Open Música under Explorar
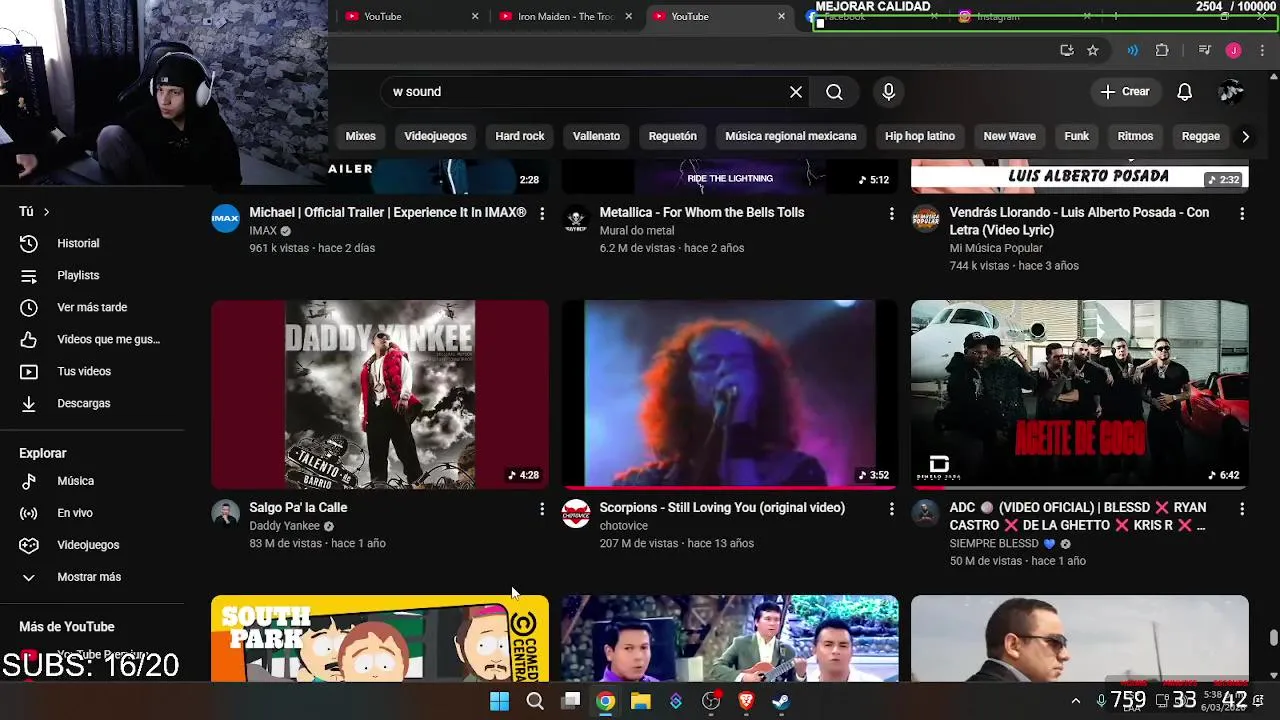 92,481
